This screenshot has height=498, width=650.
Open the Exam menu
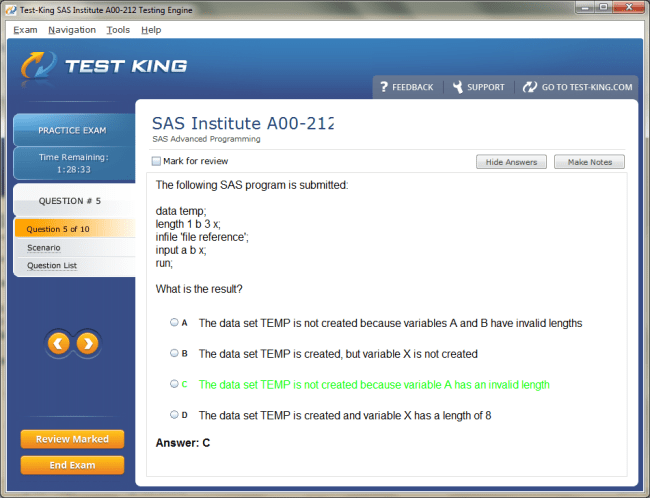pyautogui.click(x=25, y=30)
